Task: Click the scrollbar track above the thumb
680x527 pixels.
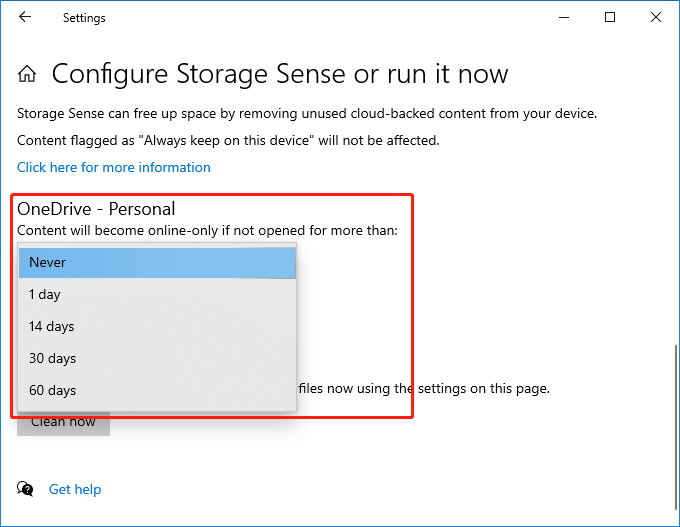Action: [676, 200]
